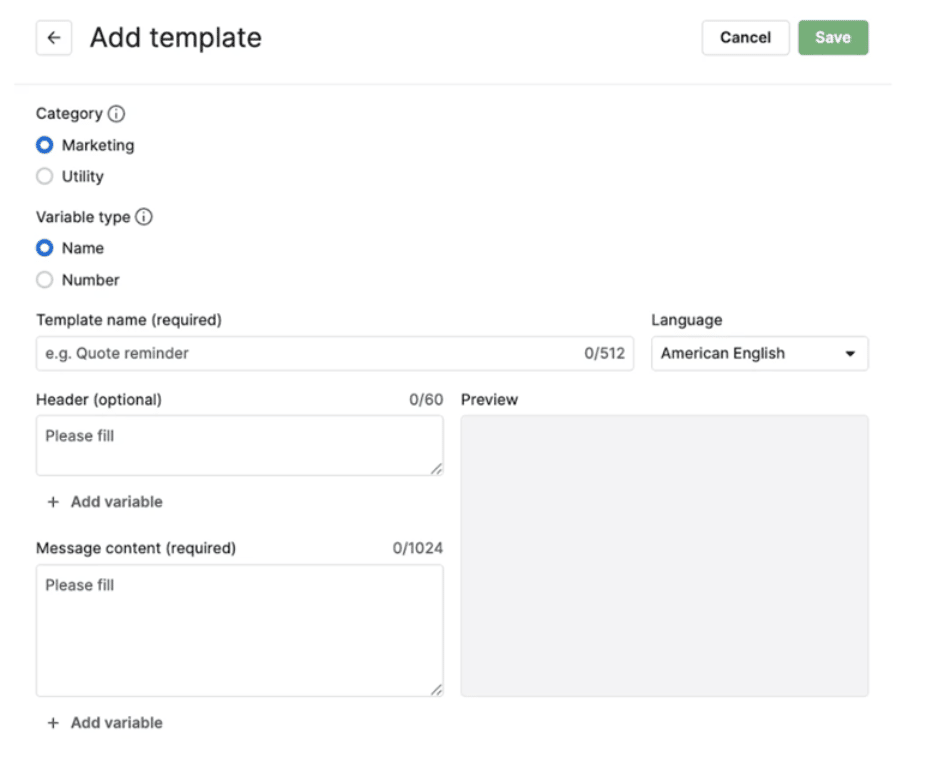This screenshot has width=936, height=763.
Task: Click the Language dropdown arrow
Action: click(x=850, y=353)
